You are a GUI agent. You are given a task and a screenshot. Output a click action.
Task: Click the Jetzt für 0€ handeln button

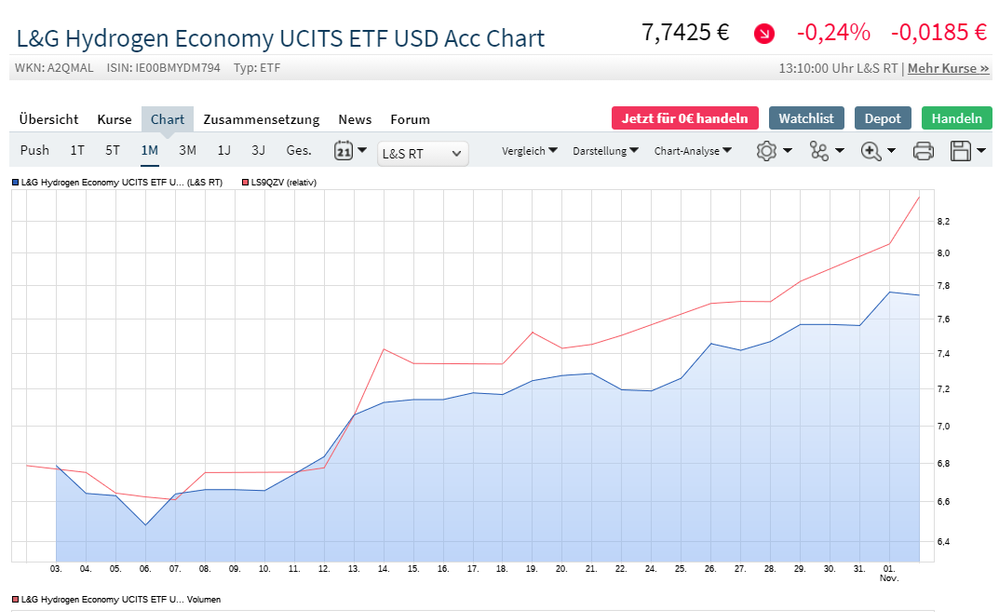(x=685, y=118)
